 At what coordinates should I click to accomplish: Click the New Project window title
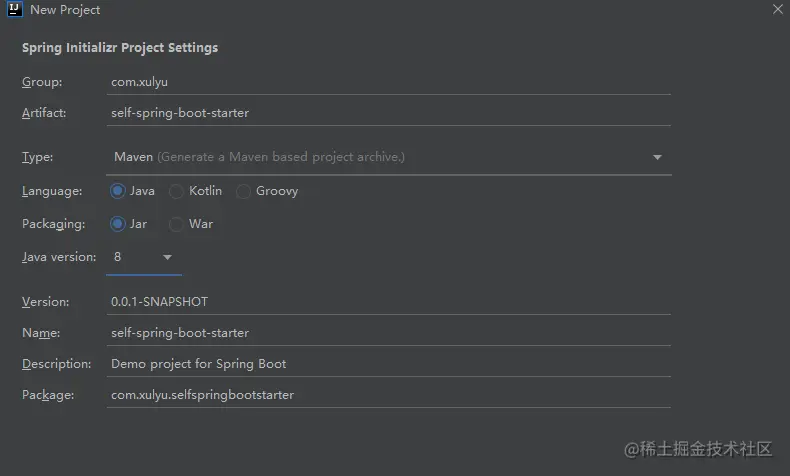65,10
